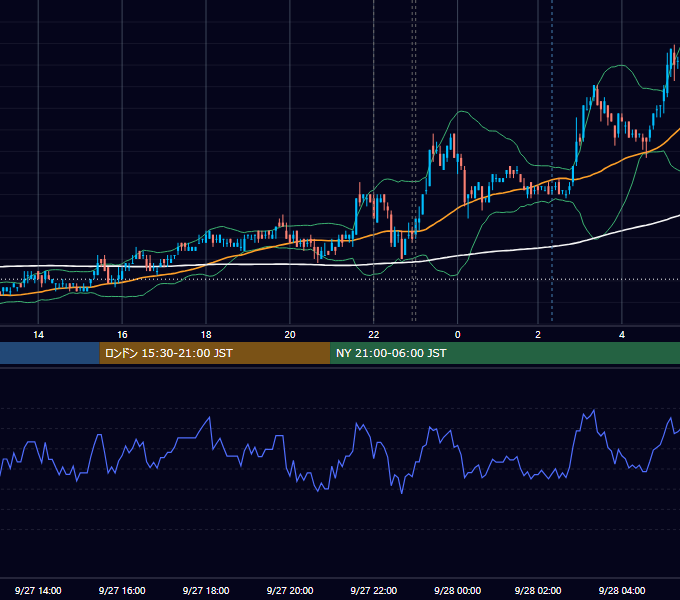This screenshot has width=680, height=600.
Task: Select the 9/27 18:00 time label
Action: (x=206, y=590)
